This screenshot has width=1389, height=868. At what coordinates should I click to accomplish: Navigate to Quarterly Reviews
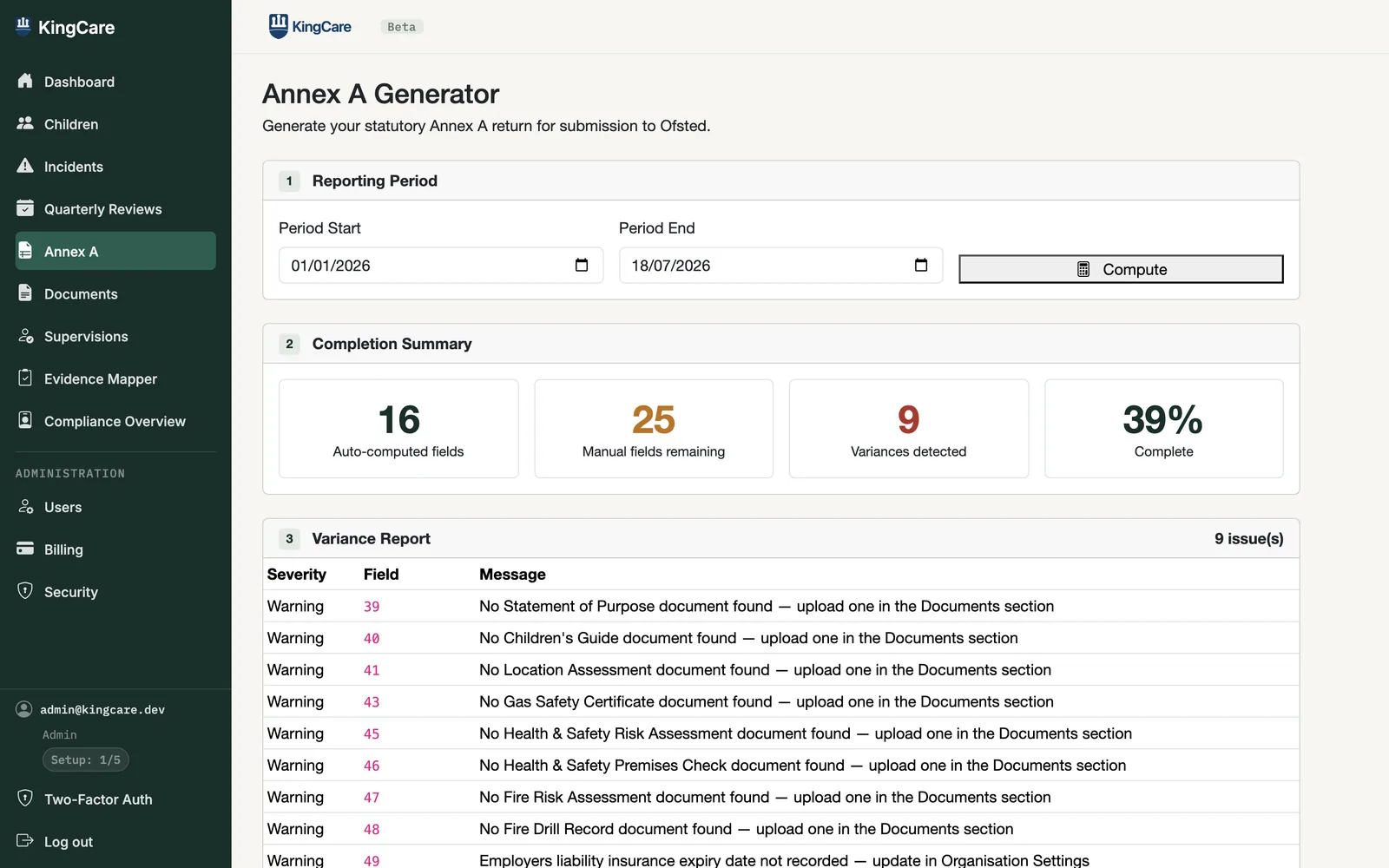click(115, 209)
